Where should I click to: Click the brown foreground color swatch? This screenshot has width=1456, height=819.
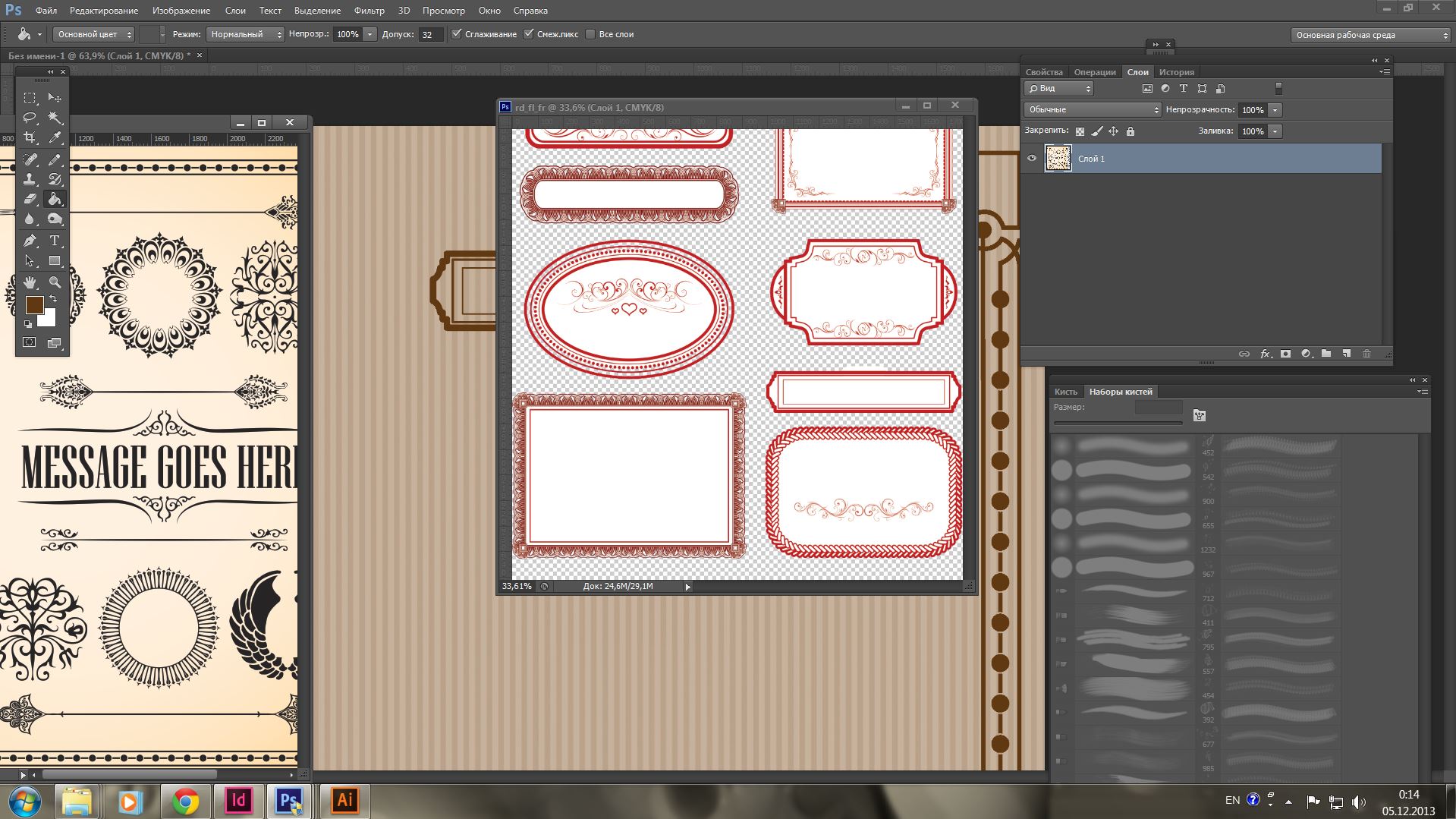click(x=34, y=305)
